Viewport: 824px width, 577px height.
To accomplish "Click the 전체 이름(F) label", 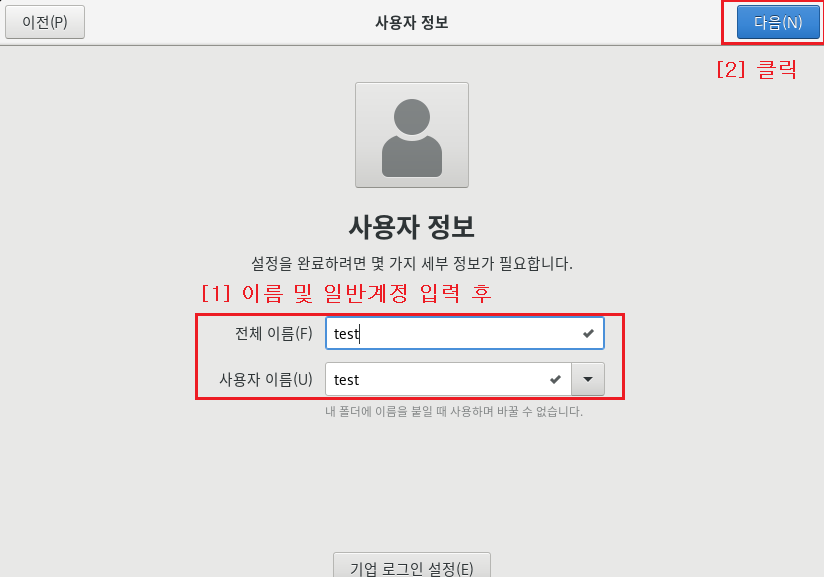I will click(274, 333).
